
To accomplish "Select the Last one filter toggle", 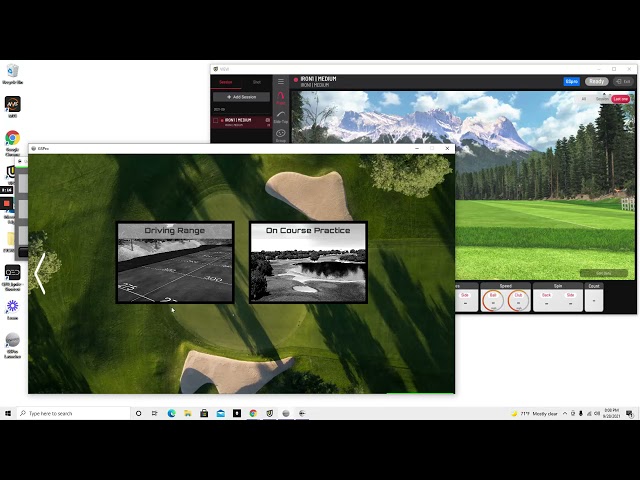I will (x=620, y=99).
